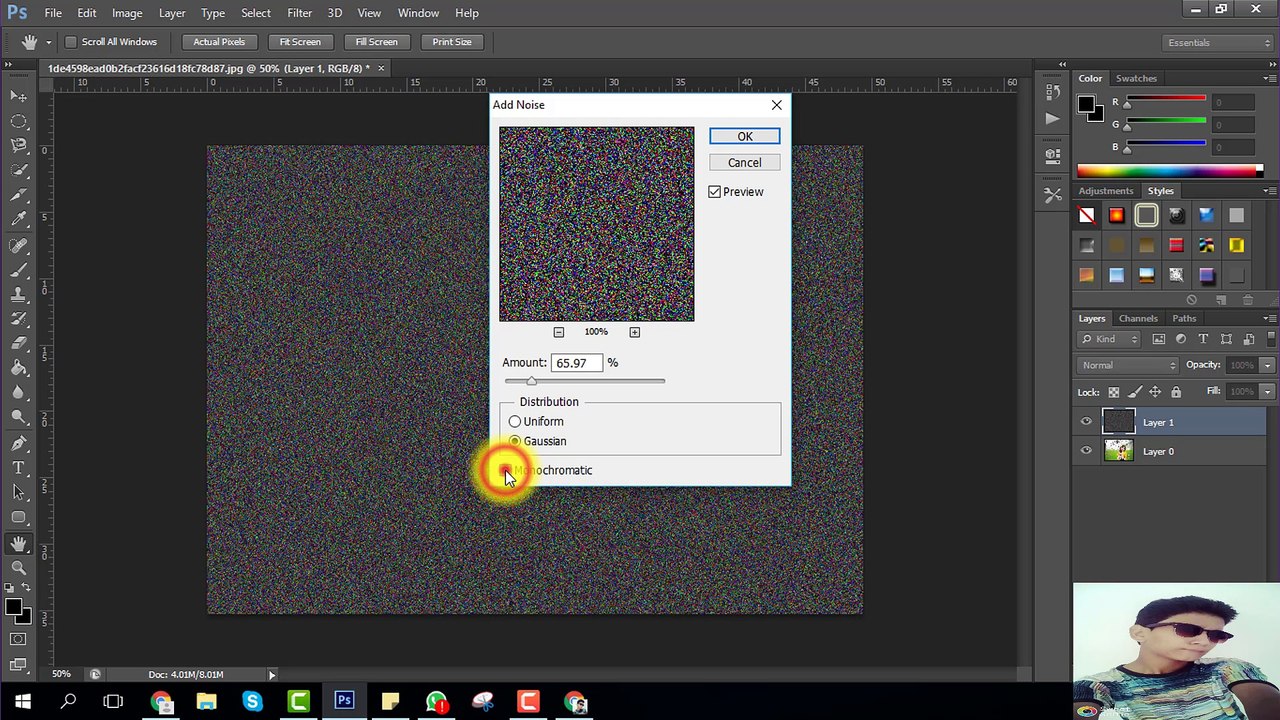Screen dimensions: 1280x720
Task: Switch to the Channels tab
Action: (1138, 318)
